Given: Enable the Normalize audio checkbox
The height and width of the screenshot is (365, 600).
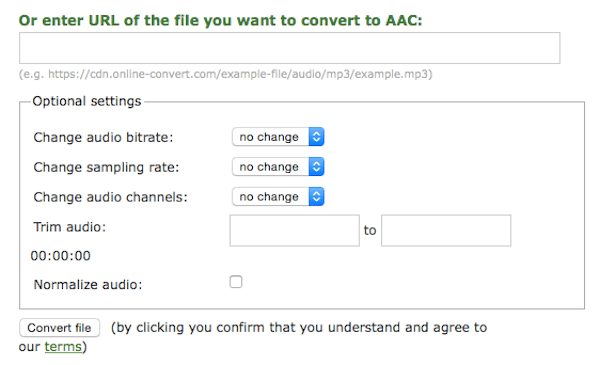Looking at the screenshot, I should pos(236,282).
